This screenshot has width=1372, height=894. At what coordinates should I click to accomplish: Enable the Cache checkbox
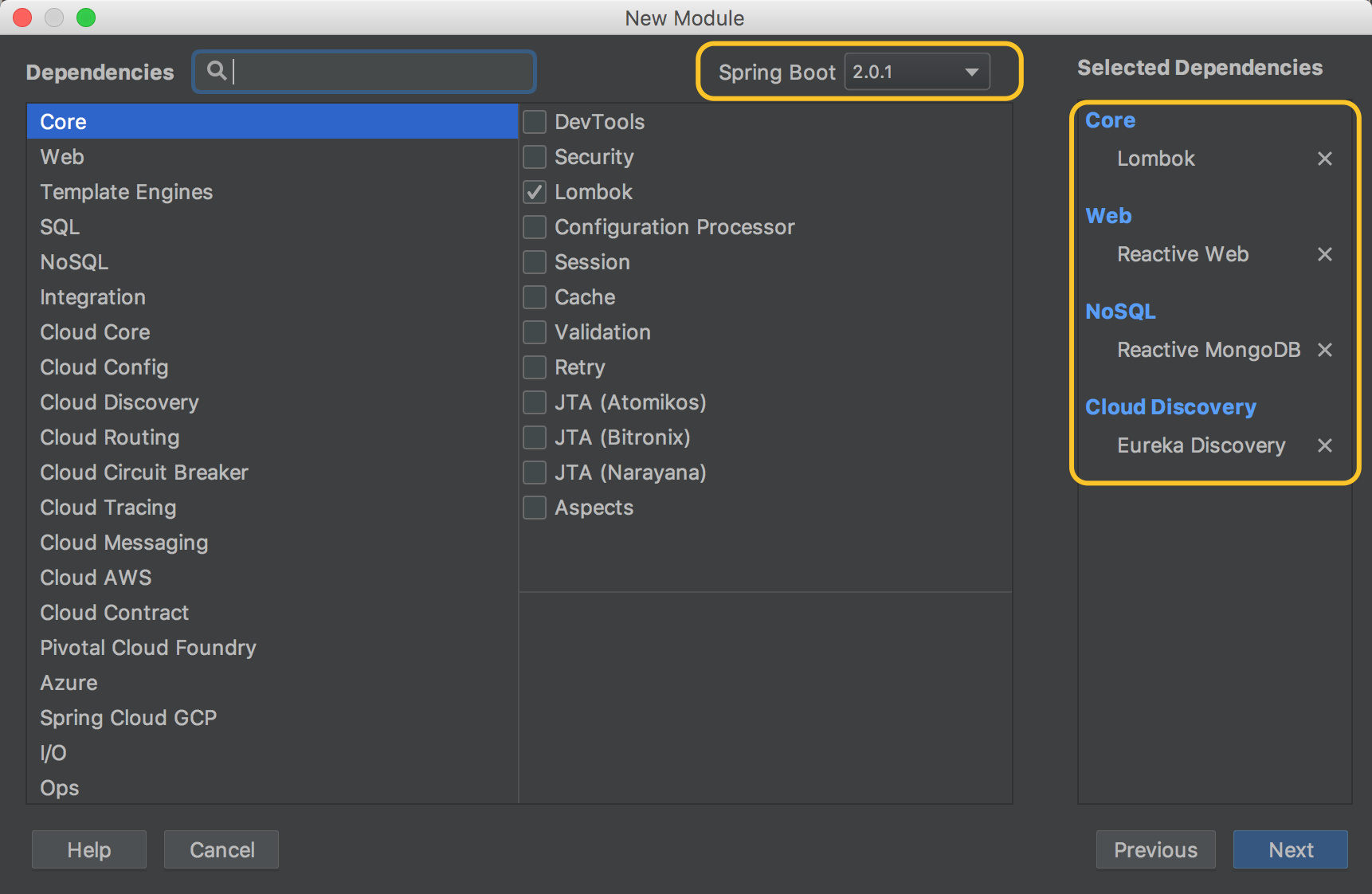535,297
